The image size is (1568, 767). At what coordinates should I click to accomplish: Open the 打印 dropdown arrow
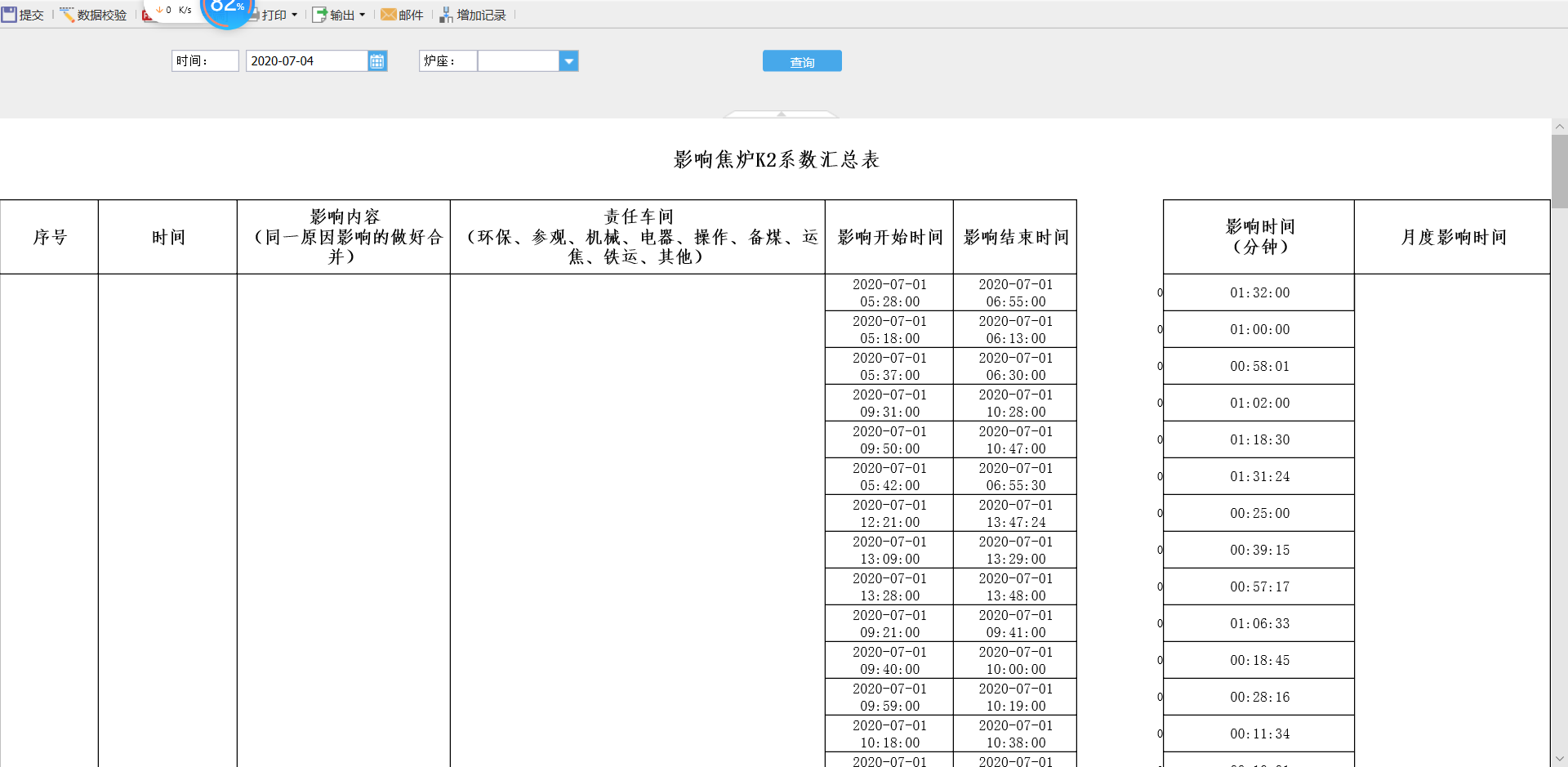294,15
